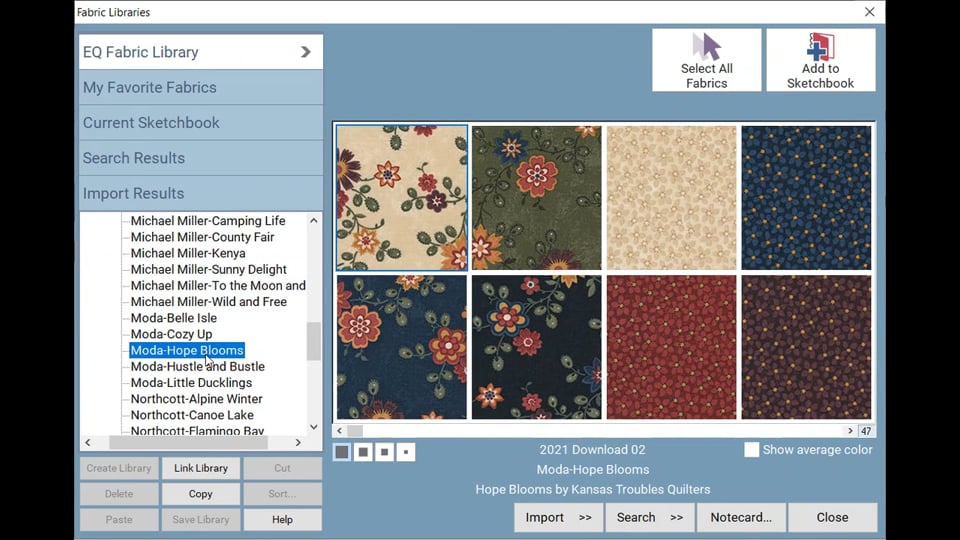Click the Link Library button

[201, 468]
